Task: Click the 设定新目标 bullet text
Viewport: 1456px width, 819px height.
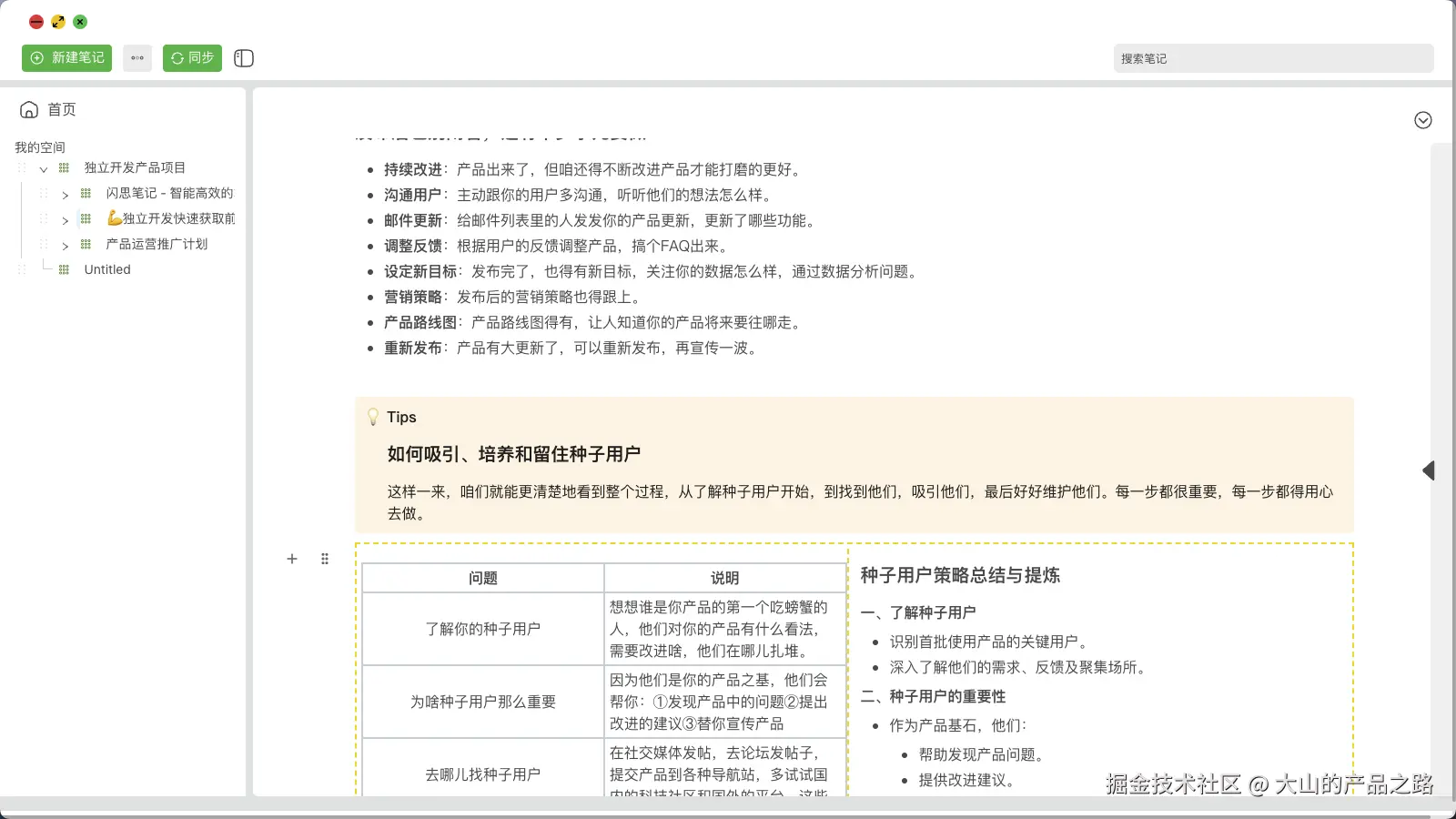Action: pos(651,271)
